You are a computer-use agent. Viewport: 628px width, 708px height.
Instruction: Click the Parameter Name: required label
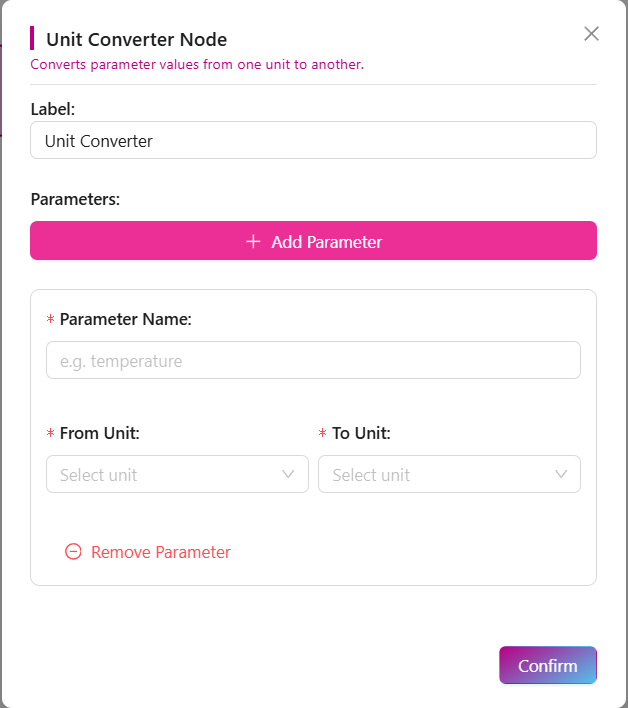125,319
